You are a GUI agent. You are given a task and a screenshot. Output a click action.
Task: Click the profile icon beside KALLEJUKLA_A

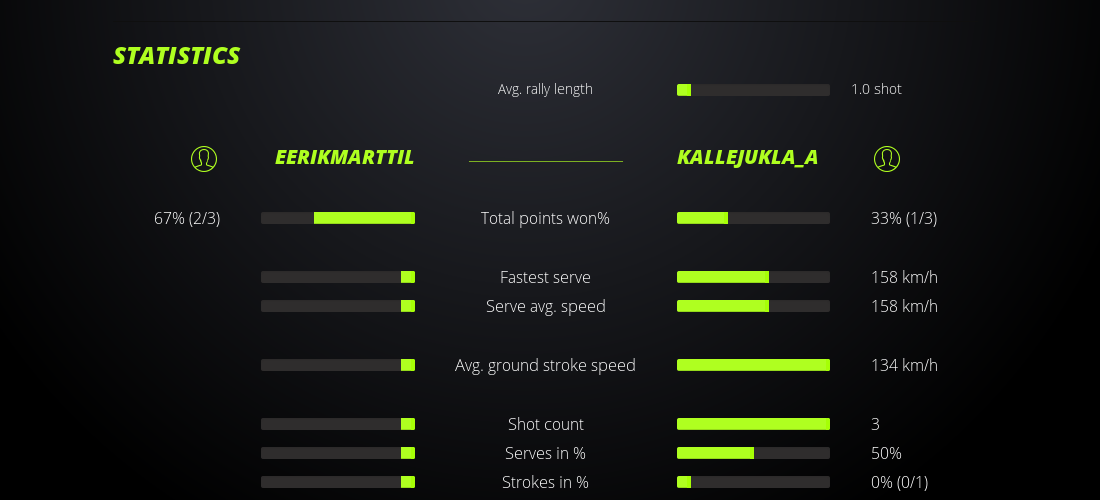point(887,158)
